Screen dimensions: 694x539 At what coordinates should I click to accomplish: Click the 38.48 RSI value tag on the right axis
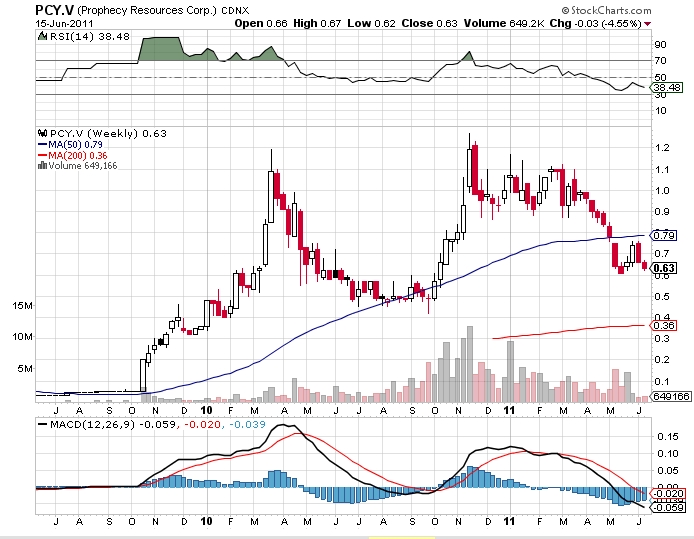coord(667,88)
